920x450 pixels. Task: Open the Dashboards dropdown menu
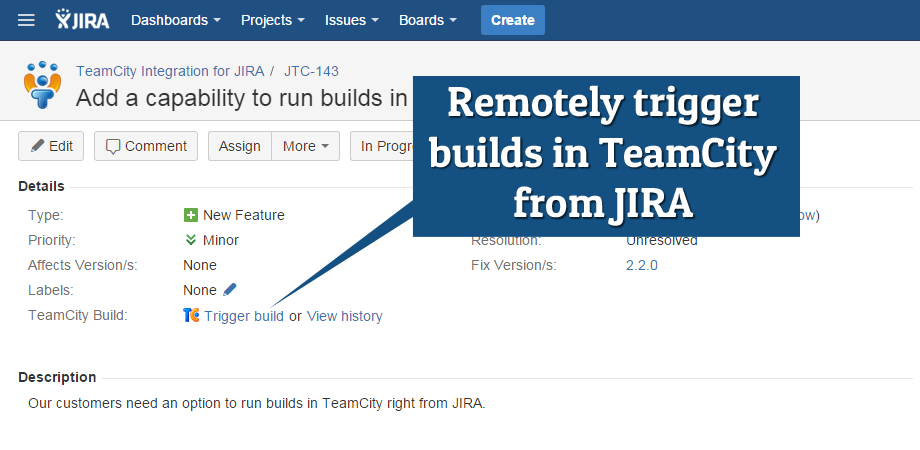pos(175,20)
